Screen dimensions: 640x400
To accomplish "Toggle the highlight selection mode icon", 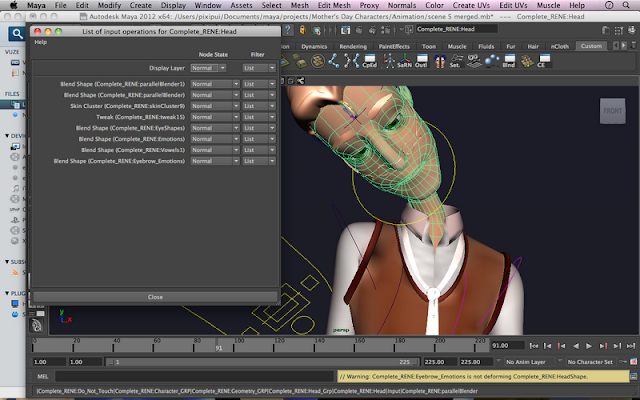I will pyautogui.click(x=316, y=30).
